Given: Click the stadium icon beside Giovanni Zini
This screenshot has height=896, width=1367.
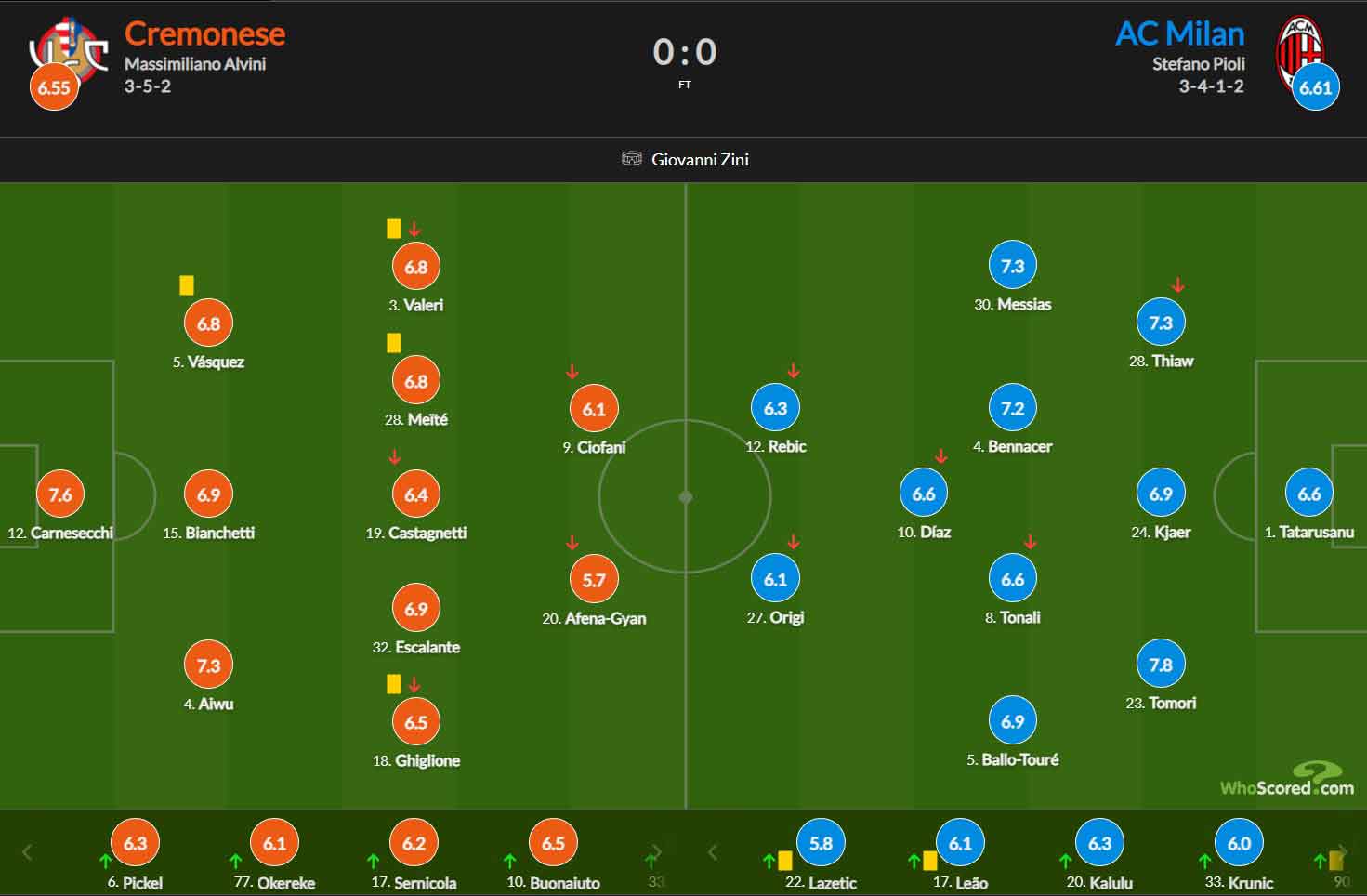Looking at the screenshot, I should click(x=632, y=159).
